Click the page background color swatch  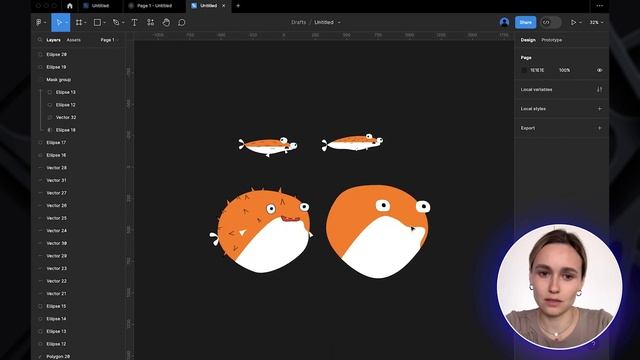[524, 70]
